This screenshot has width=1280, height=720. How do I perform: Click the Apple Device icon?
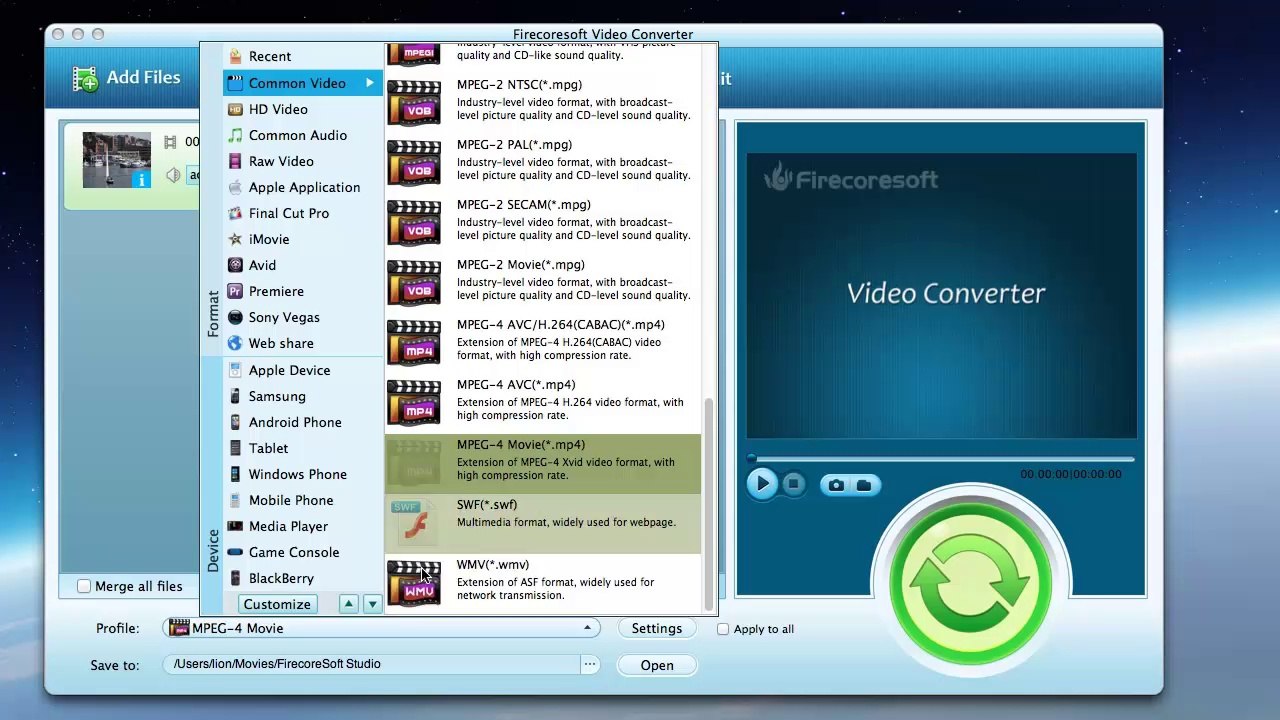pos(235,370)
